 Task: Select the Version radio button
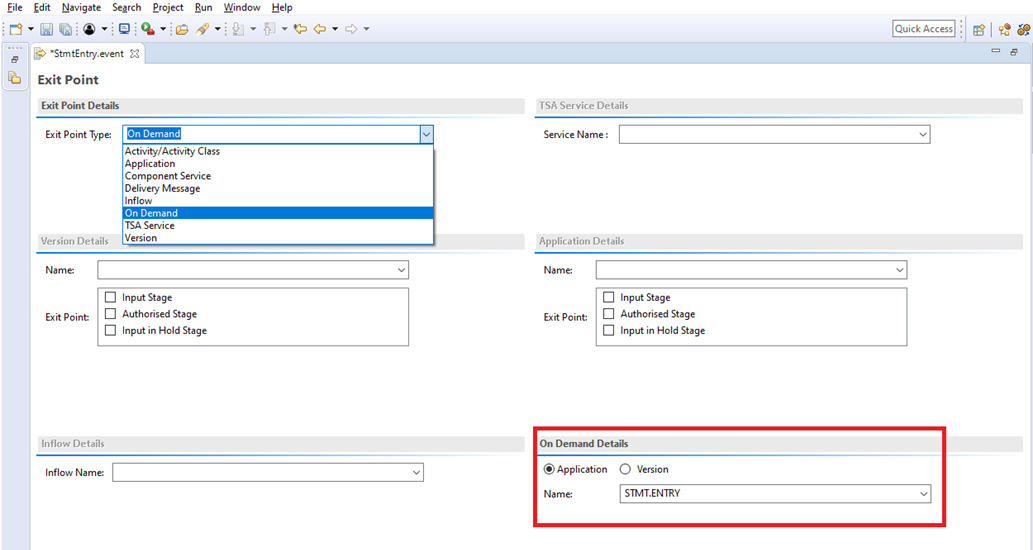coord(626,469)
